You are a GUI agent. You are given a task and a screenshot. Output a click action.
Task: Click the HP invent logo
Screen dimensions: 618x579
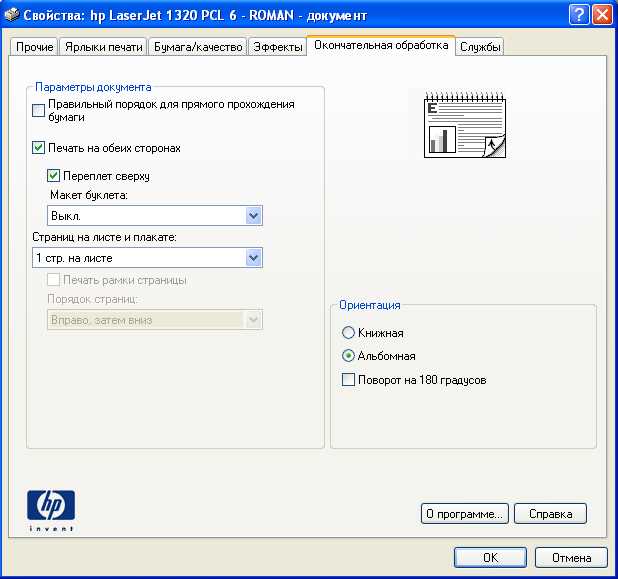coord(51,511)
